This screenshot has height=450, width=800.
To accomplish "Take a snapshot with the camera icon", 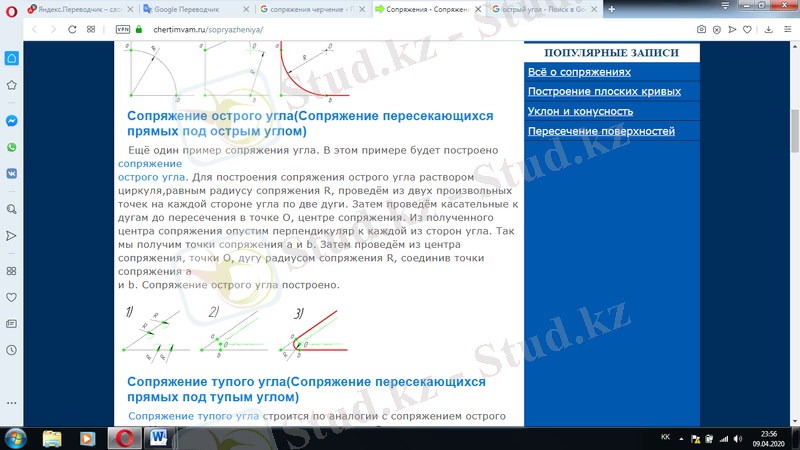I will coord(702,30).
